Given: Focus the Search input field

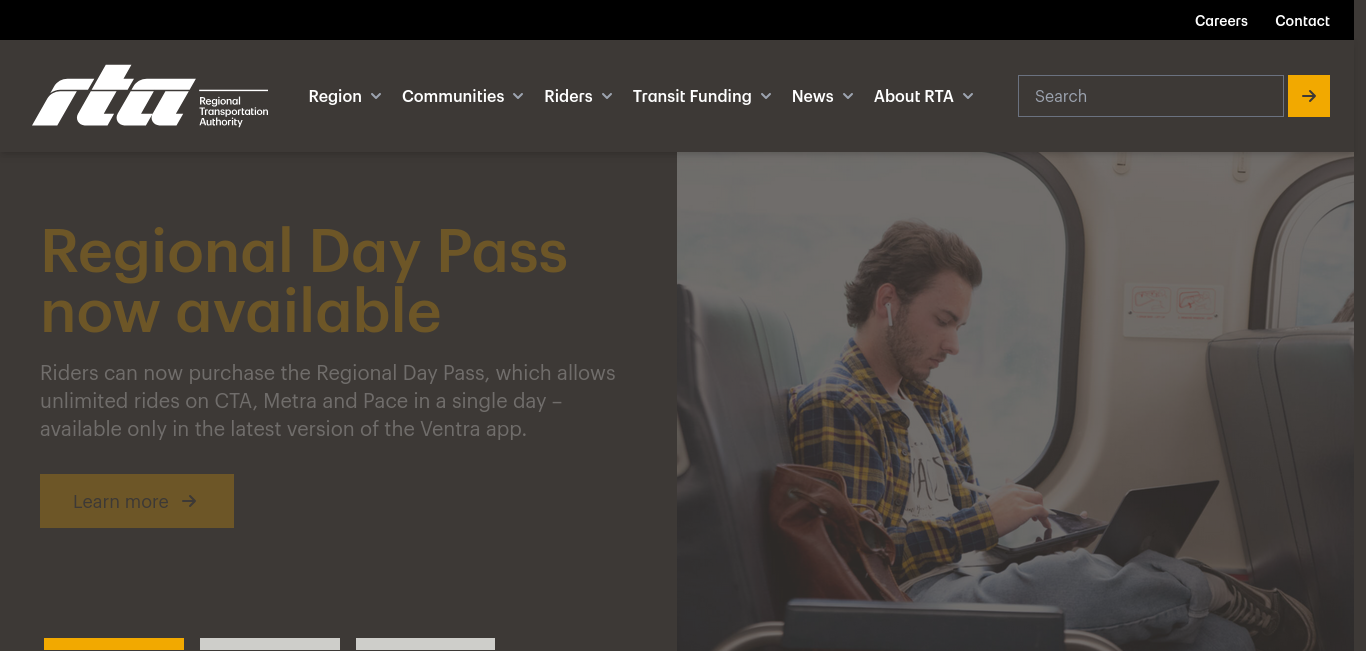Looking at the screenshot, I should click(1150, 96).
